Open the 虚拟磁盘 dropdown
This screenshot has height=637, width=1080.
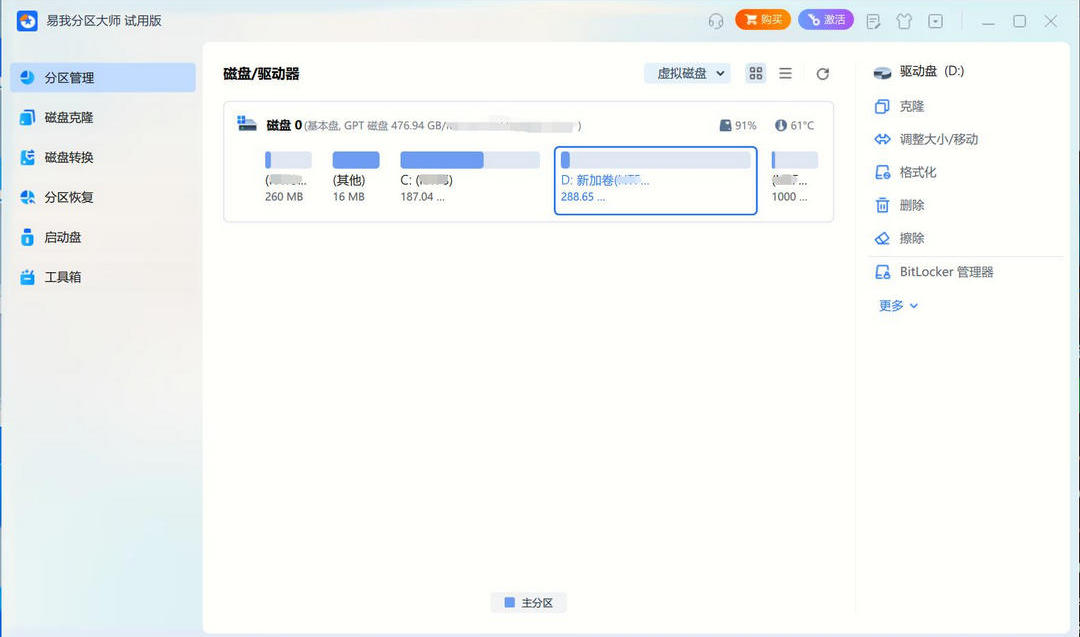687,73
